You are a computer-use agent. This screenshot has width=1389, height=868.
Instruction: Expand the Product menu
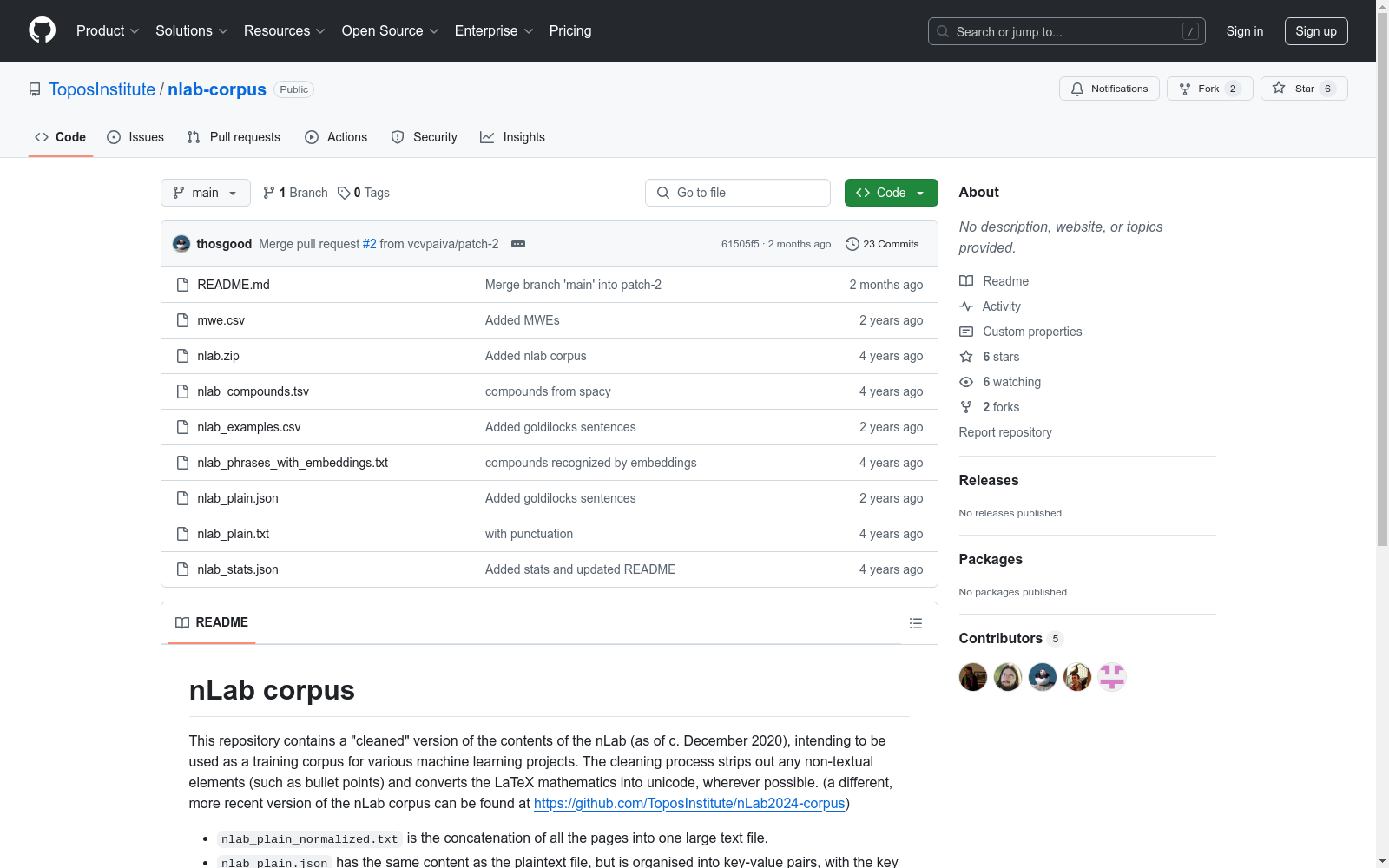(108, 30)
